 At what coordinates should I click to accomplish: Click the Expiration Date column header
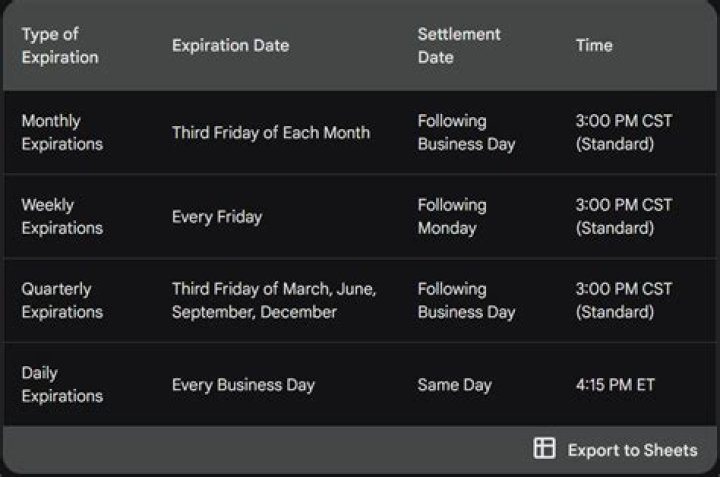tap(230, 46)
